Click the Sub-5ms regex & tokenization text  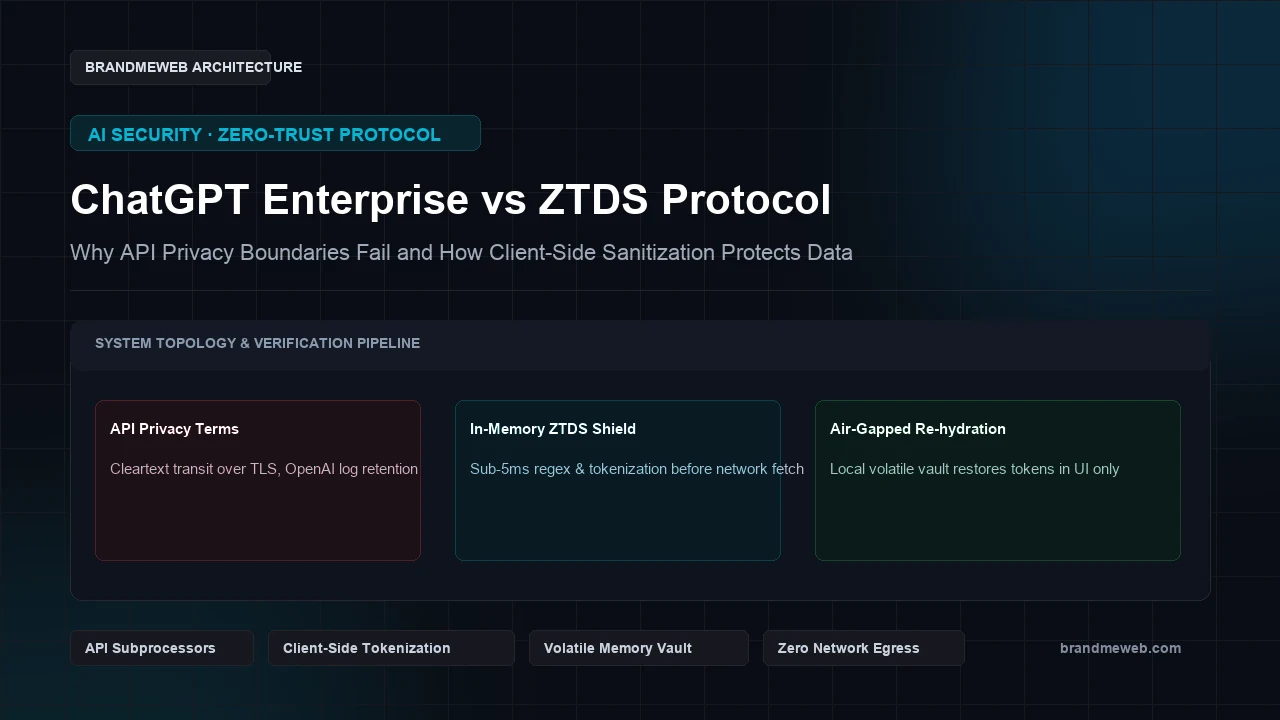(637, 469)
